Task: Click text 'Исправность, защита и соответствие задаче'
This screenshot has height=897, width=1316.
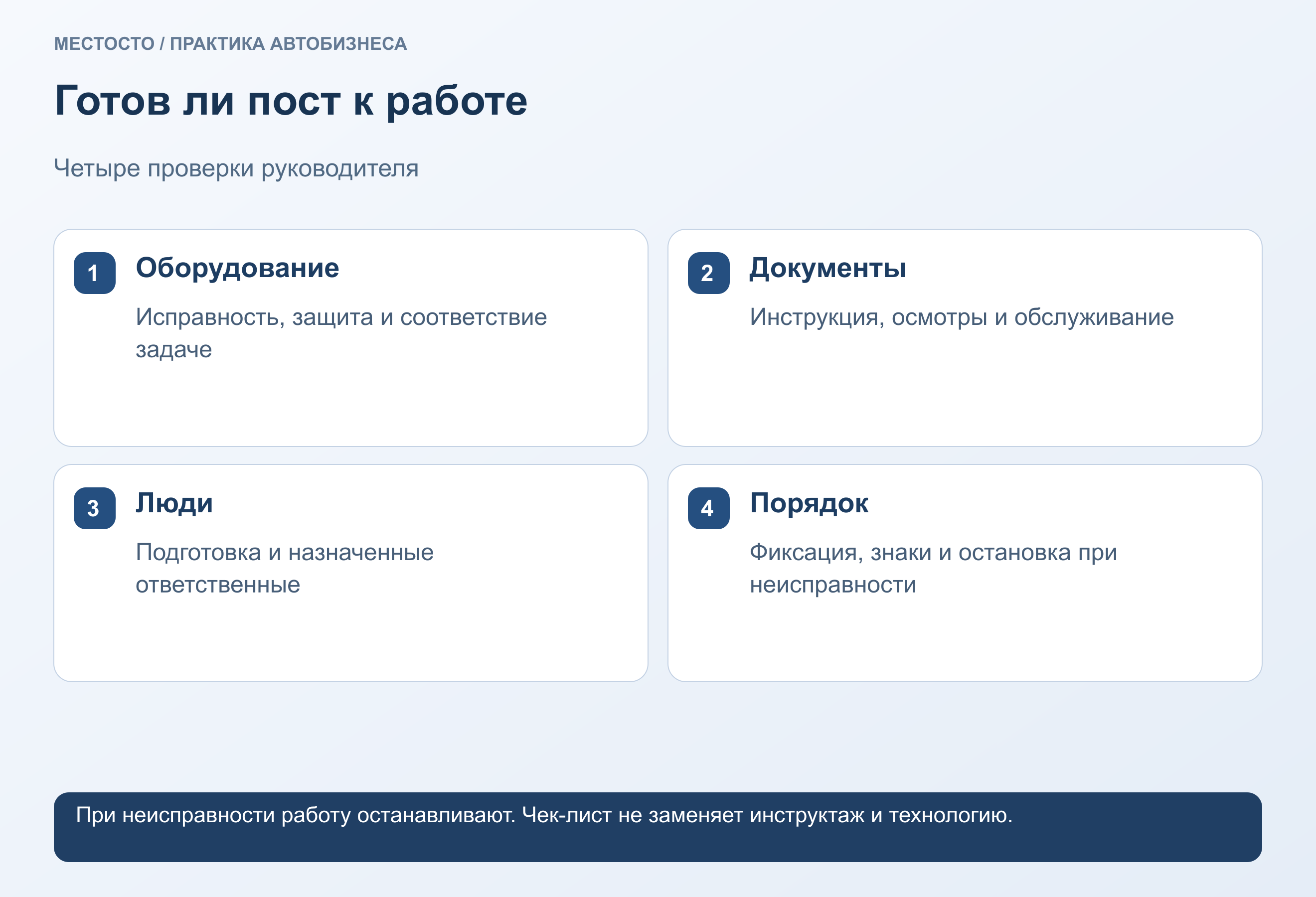Action: point(341,333)
